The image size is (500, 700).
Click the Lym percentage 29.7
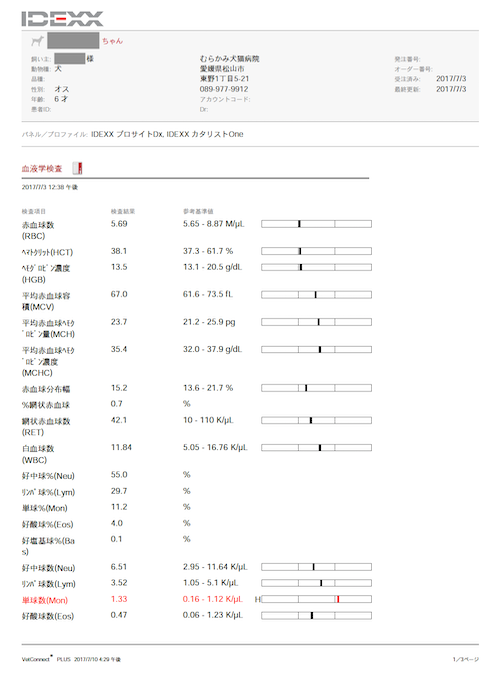click(x=119, y=491)
